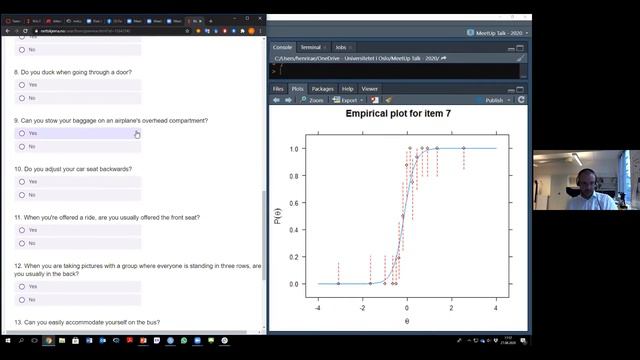Select No for adjusting car seat backwards

click(x=22, y=195)
